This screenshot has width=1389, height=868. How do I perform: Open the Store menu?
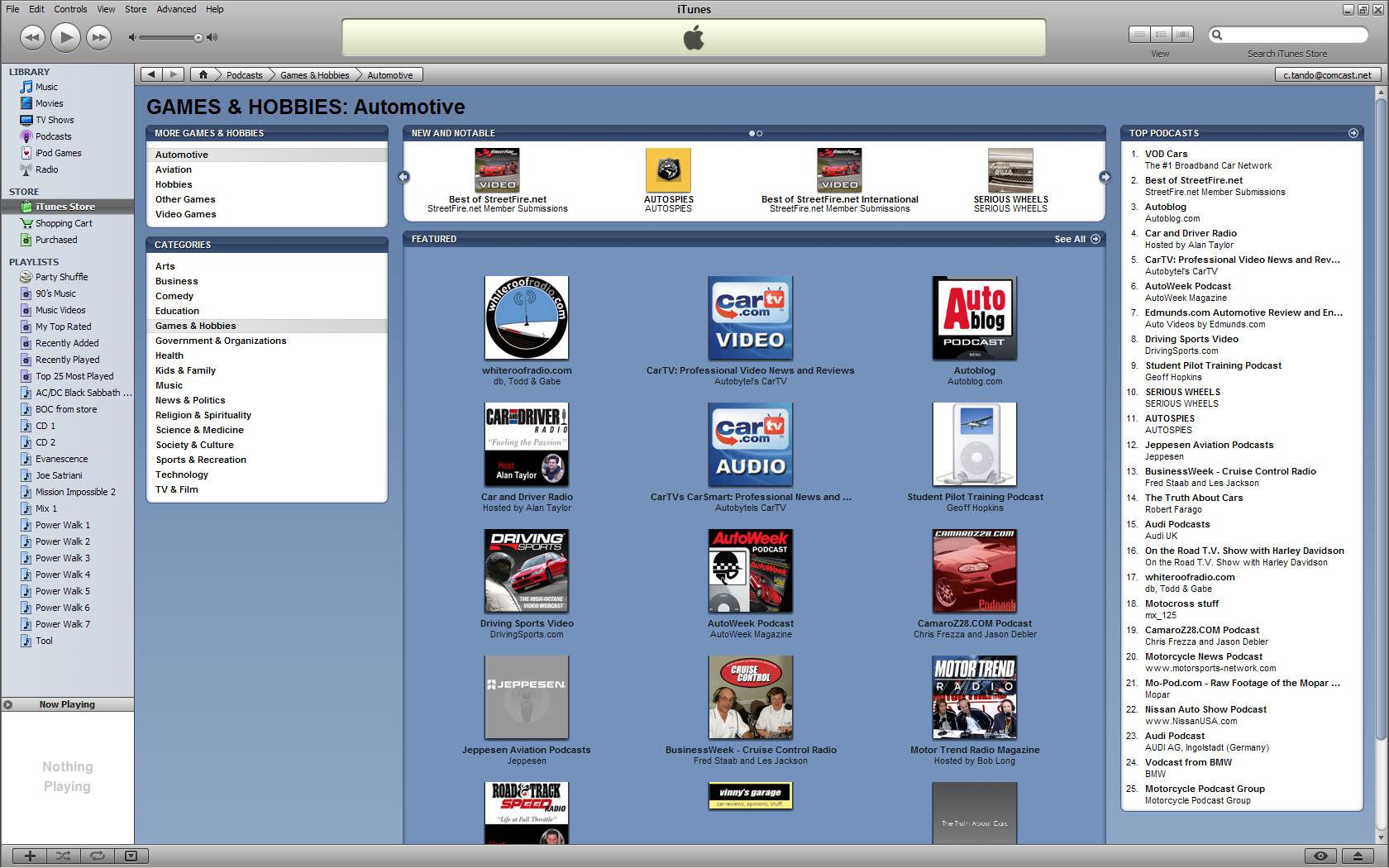tap(136, 9)
